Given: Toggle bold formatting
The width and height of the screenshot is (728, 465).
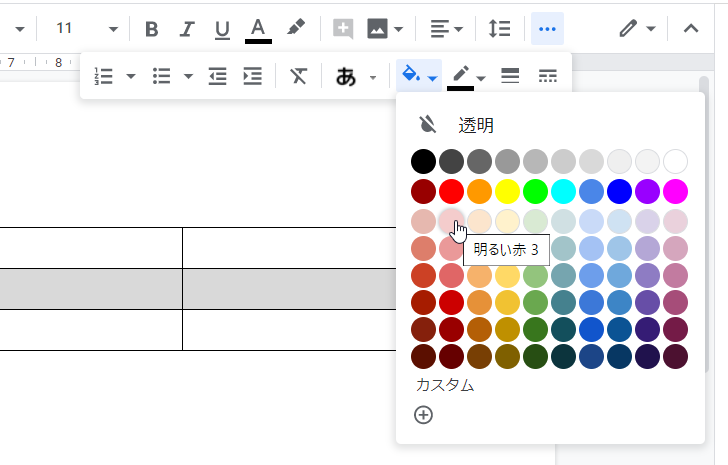Looking at the screenshot, I should point(152,29).
